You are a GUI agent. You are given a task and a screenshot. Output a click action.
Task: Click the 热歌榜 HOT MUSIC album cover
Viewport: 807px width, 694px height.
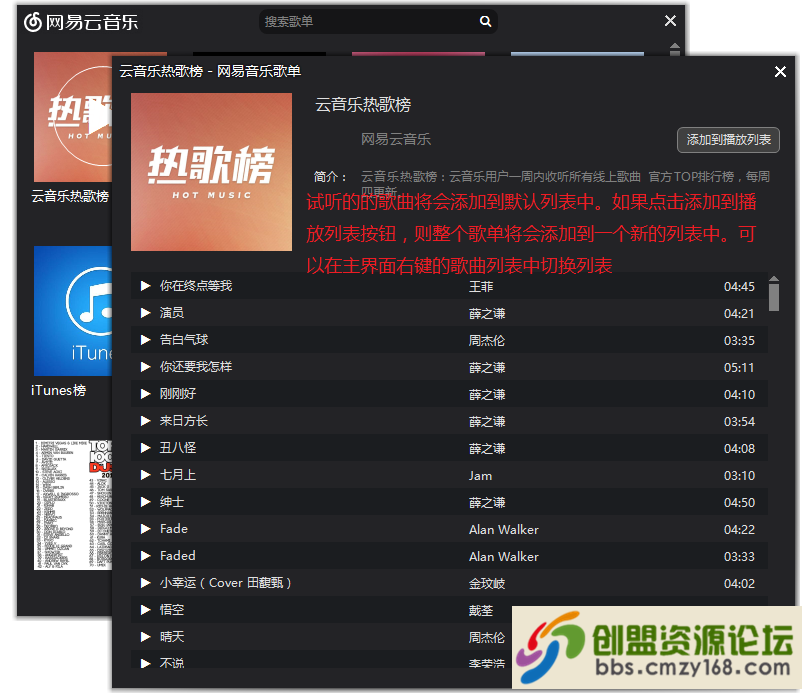click(212, 172)
